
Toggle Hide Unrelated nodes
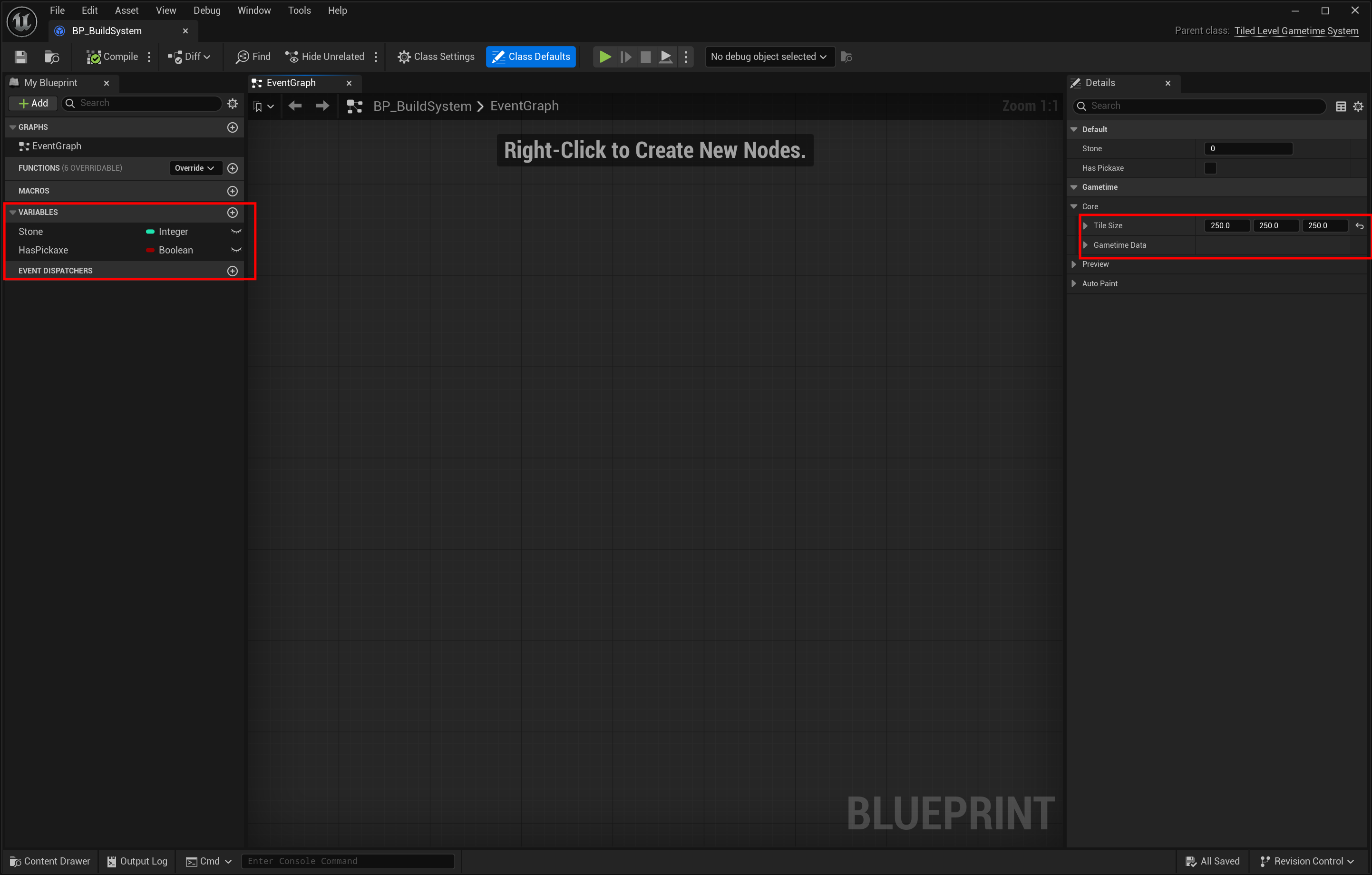tap(325, 57)
